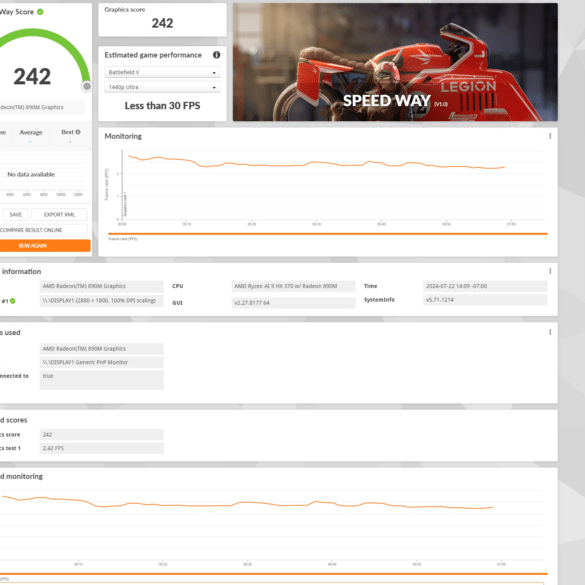The height and width of the screenshot is (585, 585).
Task: Click the CPU value 'AMD Ryzen AI 9 HX 370 w/ Radeon 890M'
Action: coord(293,286)
